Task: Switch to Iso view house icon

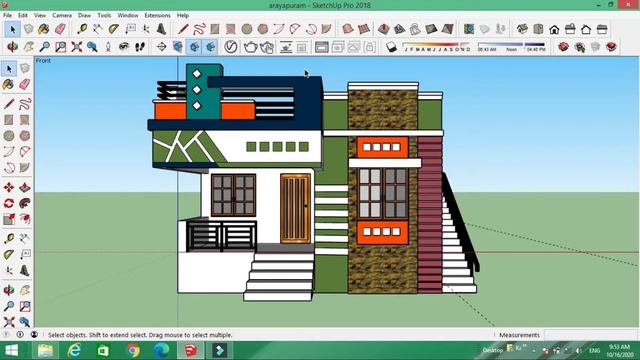Action: [522, 29]
